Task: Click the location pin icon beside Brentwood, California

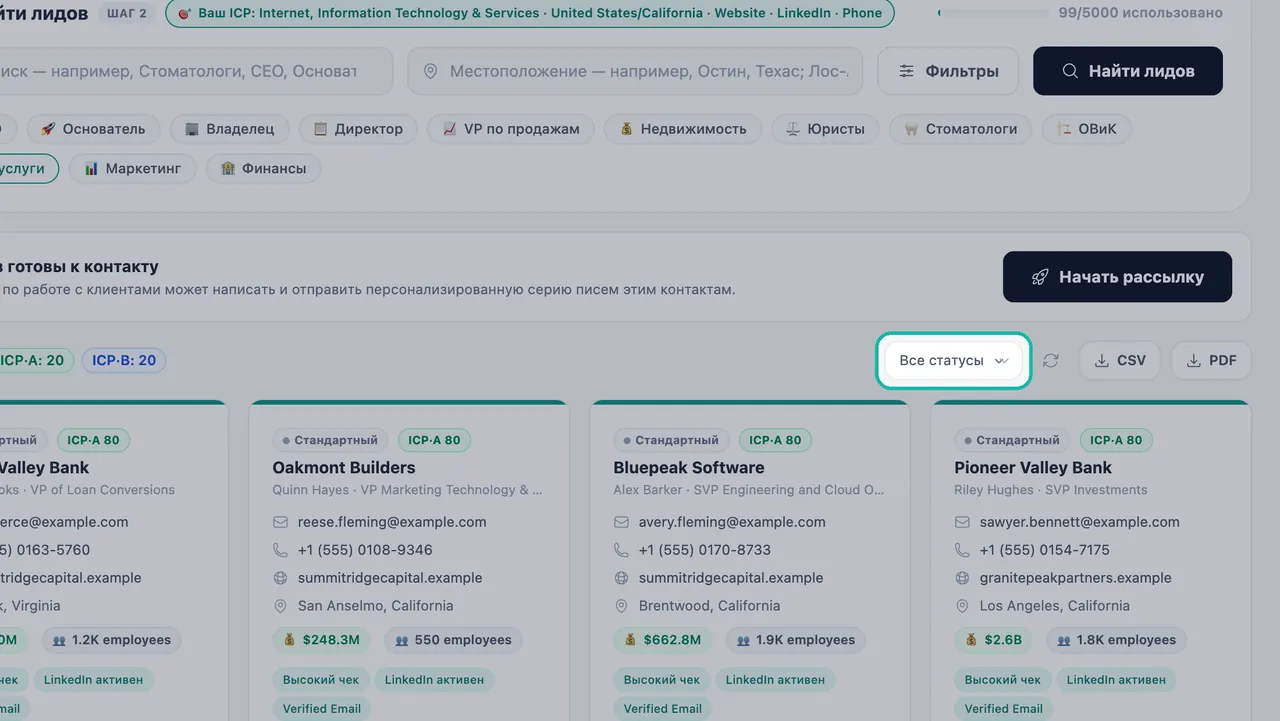Action: (x=621, y=606)
